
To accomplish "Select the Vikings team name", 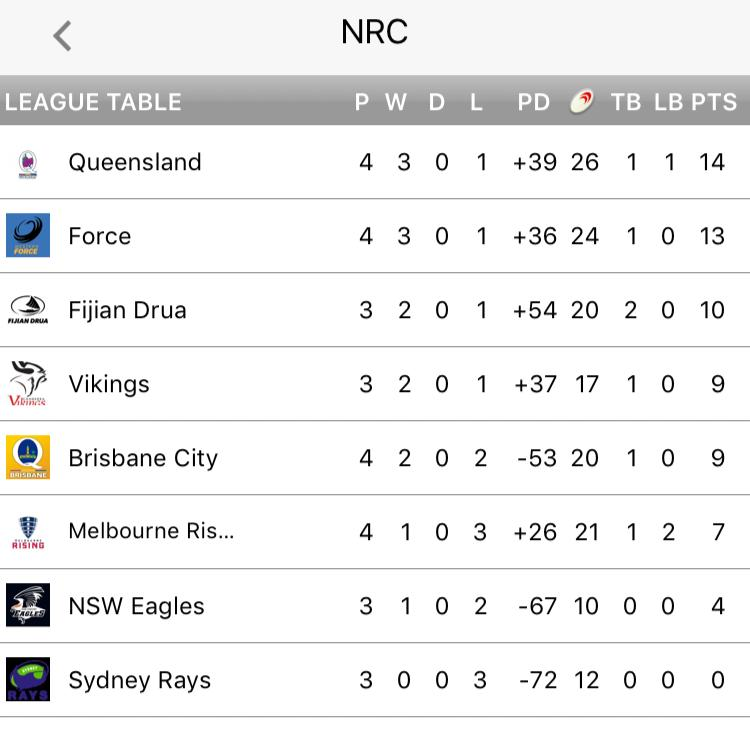I will tap(109, 384).
